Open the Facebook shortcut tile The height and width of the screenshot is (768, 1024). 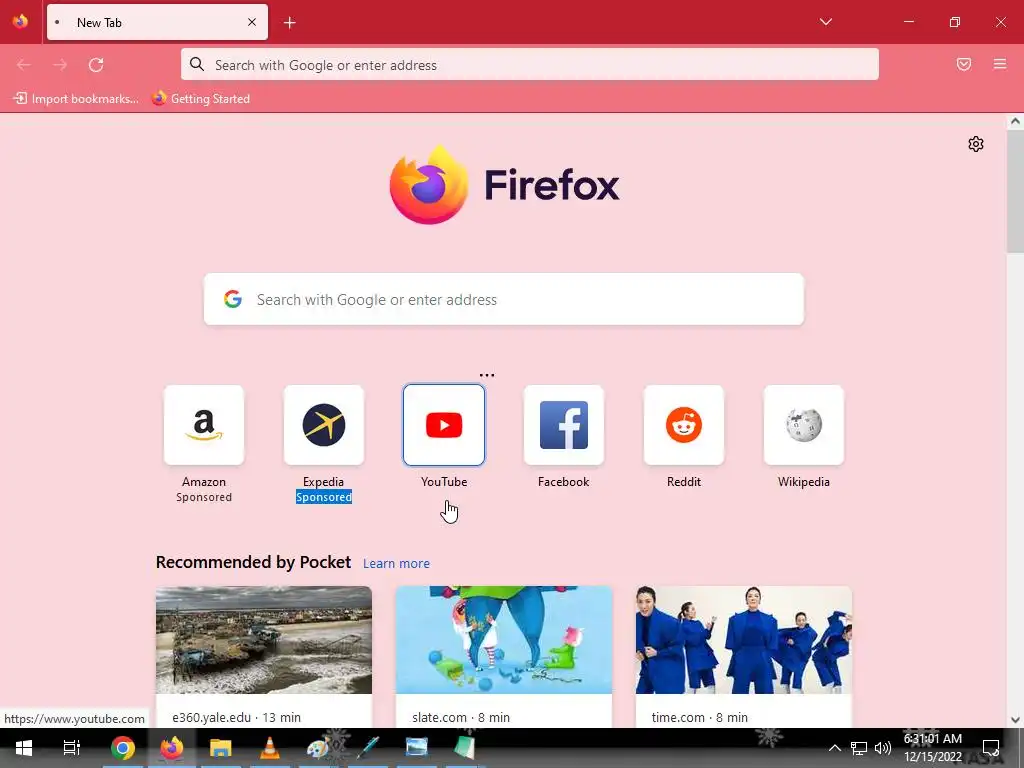[564, 425]
